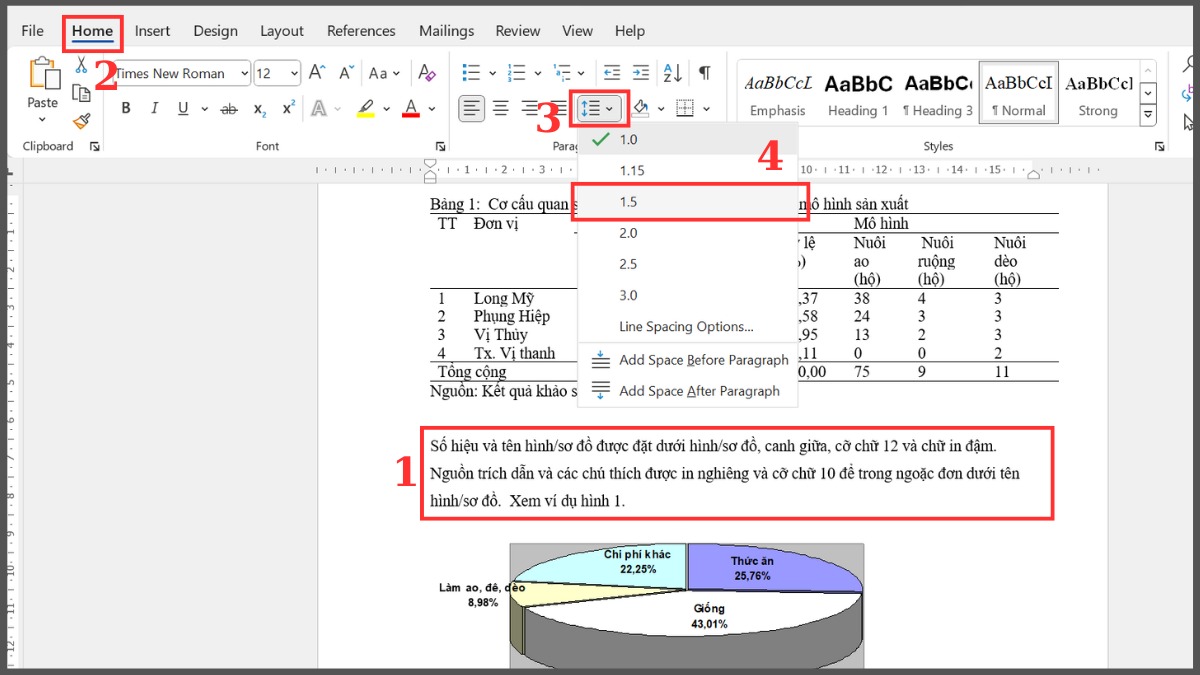Apply the Heading 1 style
The image size is (1200, 675).
coord(858,95)
